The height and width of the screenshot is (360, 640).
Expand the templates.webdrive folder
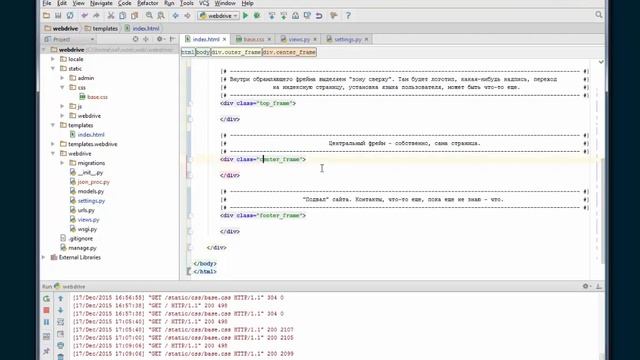point(53,144)
